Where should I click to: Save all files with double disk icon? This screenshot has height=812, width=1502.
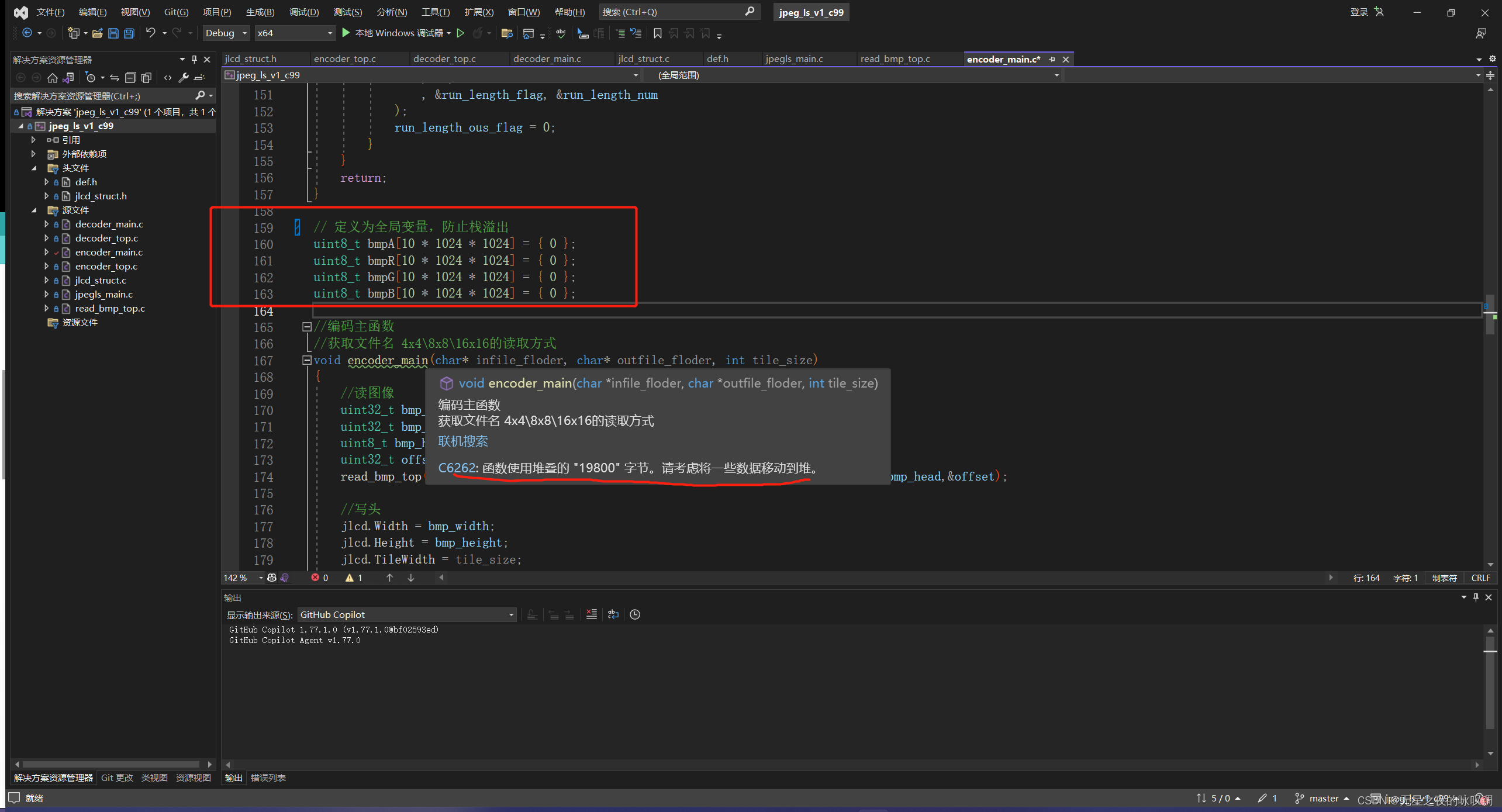(129, 33)
